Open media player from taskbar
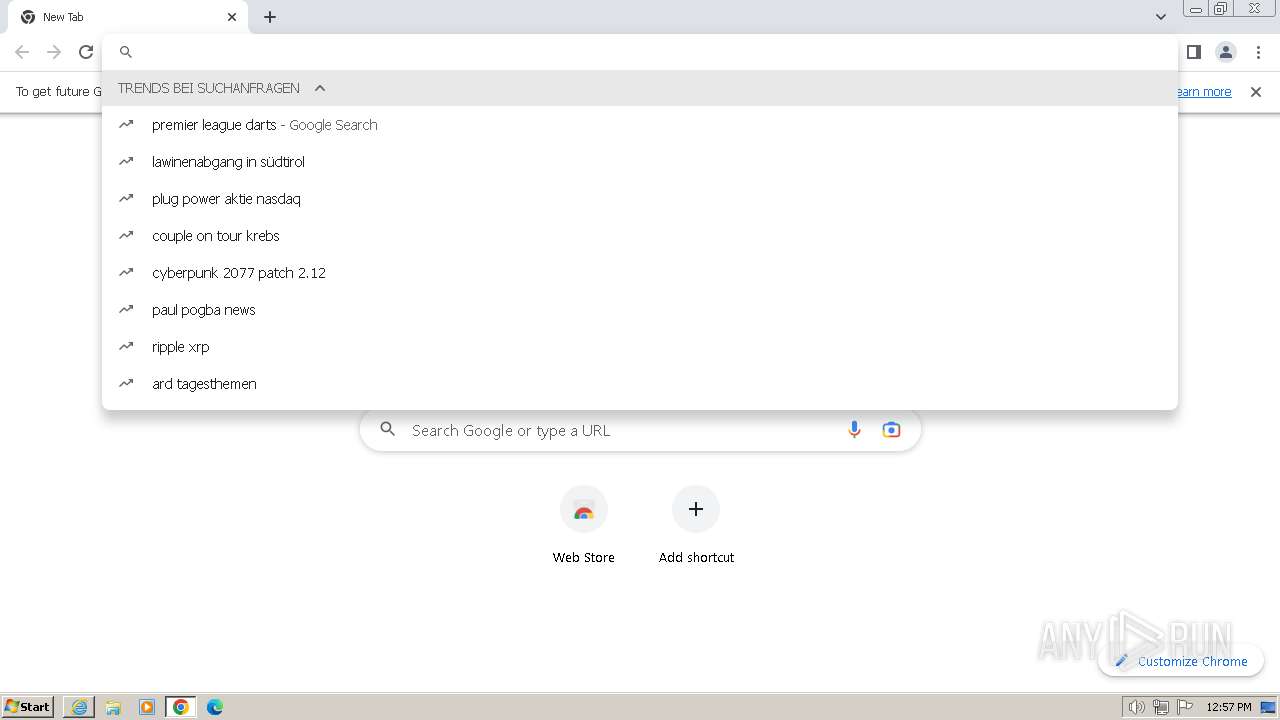This screenshot has height=720, width=1280. click(x=147, y=707)
